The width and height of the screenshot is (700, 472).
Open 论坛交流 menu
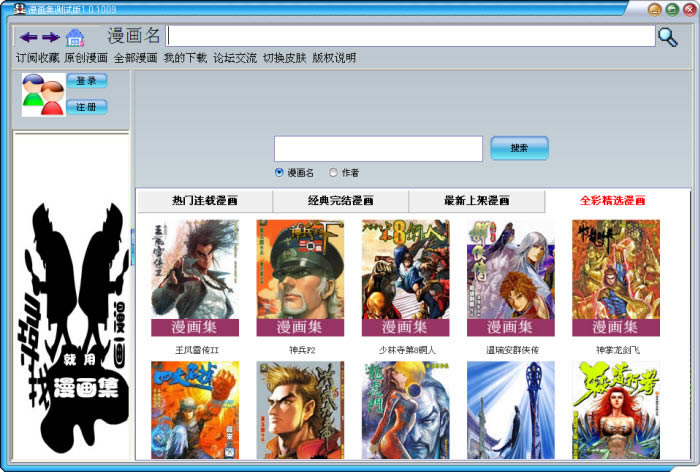(235, 58)
